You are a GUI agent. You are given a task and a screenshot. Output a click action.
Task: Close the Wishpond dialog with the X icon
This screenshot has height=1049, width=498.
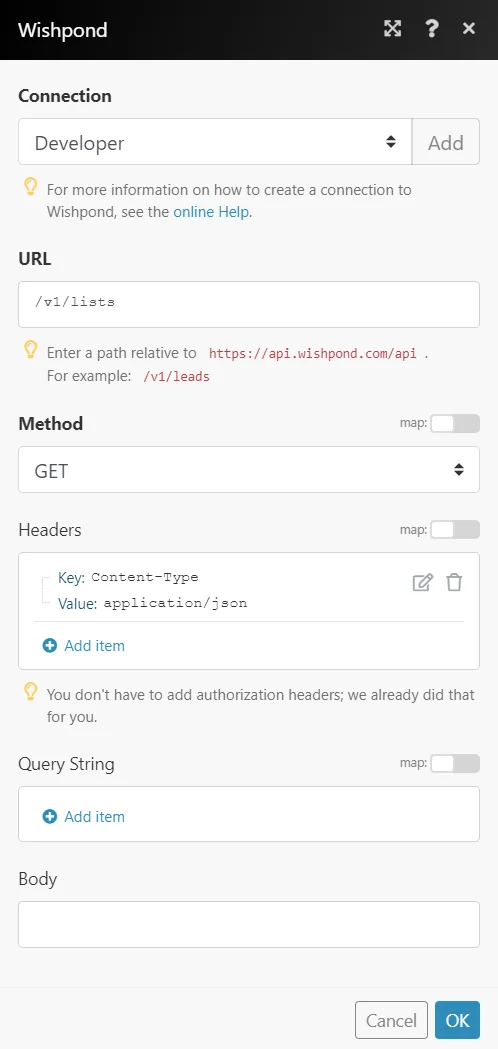[x=469, y=28]
